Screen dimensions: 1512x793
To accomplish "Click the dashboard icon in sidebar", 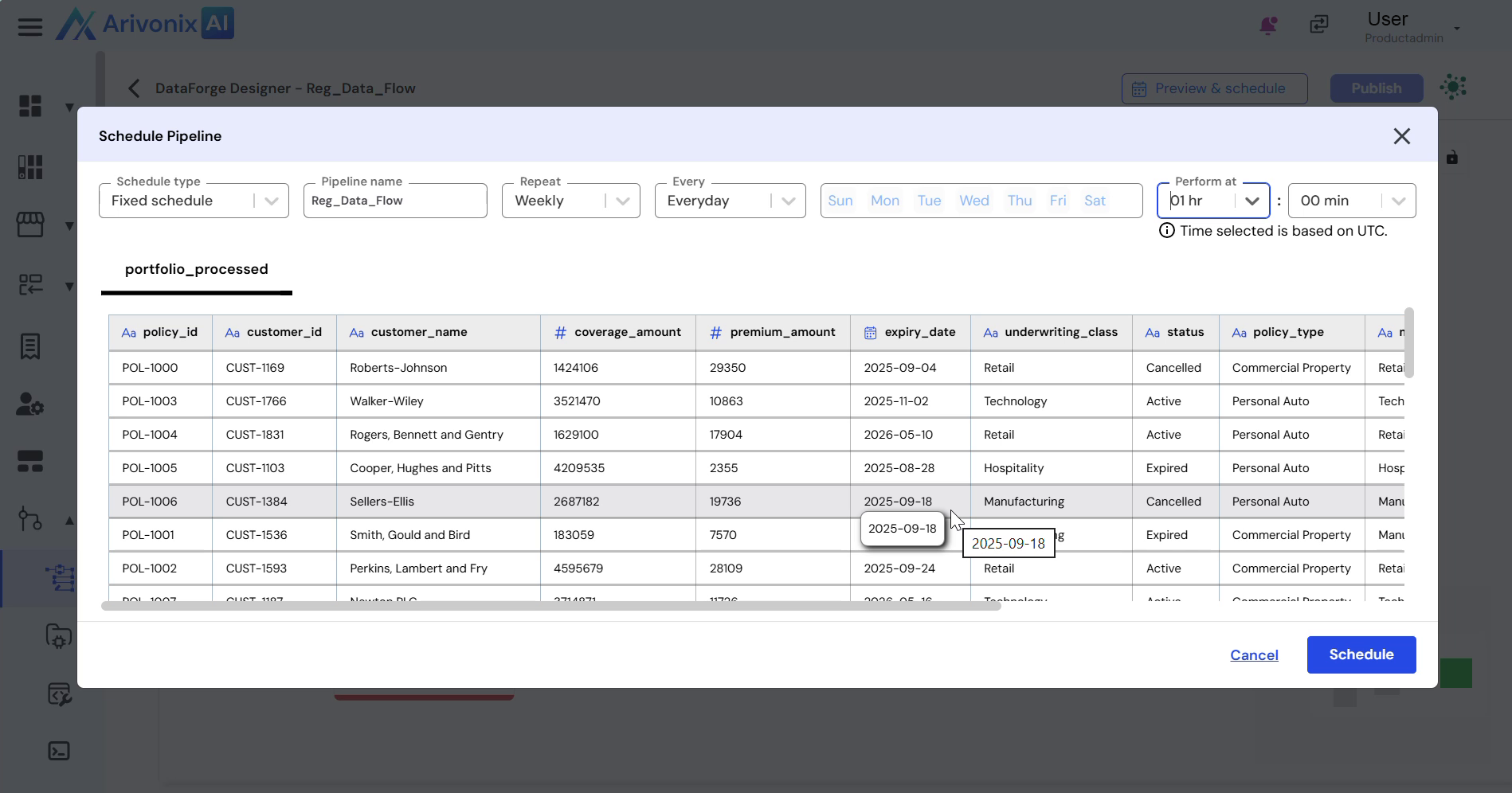I will [x=30, y=106].
